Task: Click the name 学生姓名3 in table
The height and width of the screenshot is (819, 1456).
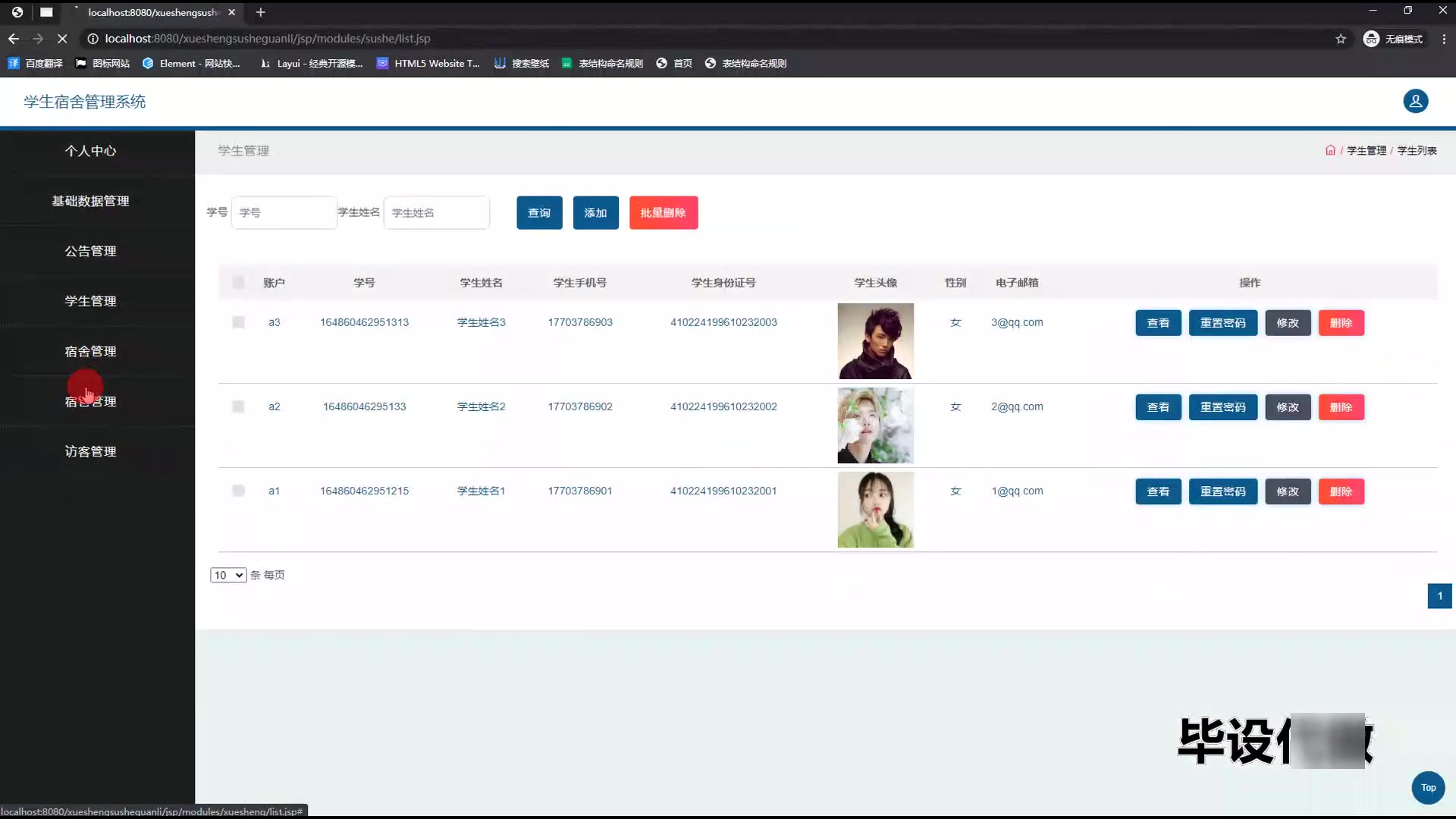Action: click(481, 322)
